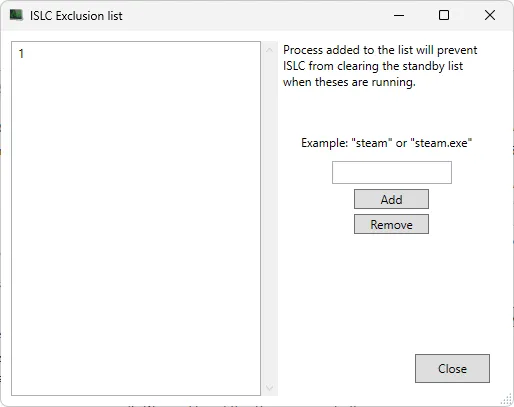The image size is (514, 407).
Task: Close window using title bar X
Action: point(490,15)
